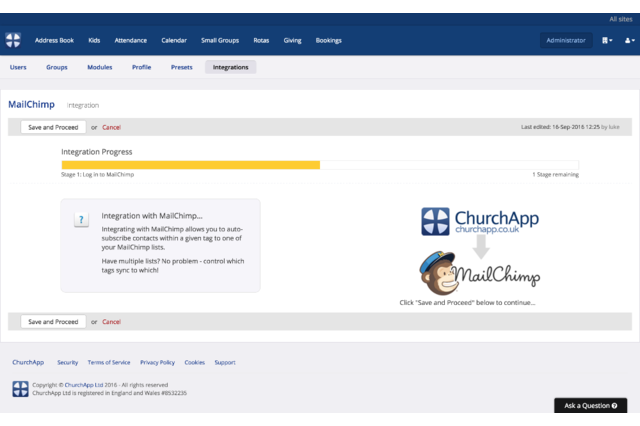
Task: Open the Address Book module
Action: pos(54,41)
